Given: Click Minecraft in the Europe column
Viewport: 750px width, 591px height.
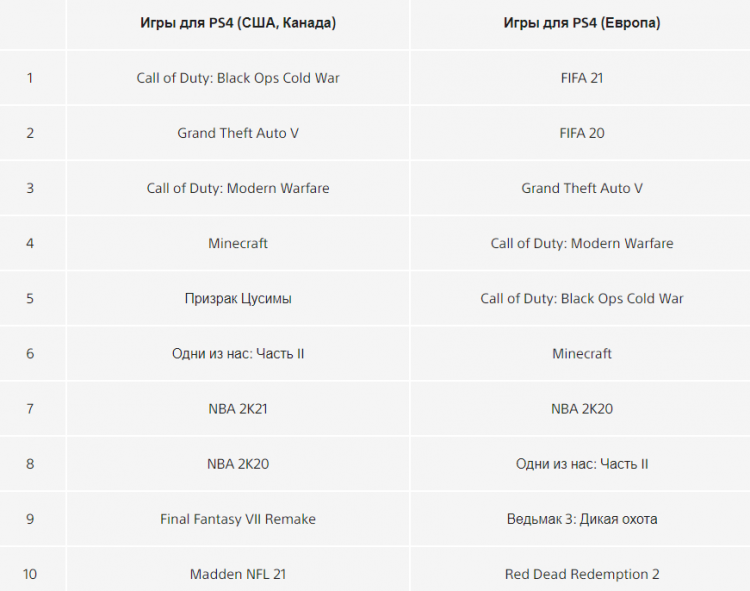Looking at the screenshot, I should click(x=582, y=354).
